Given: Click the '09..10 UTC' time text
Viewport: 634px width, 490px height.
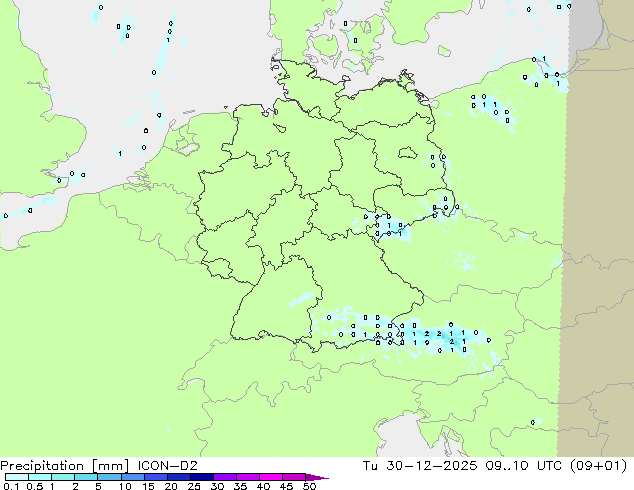Looking at the screenshot, I should pyautogui.click(x=524, y=466).
